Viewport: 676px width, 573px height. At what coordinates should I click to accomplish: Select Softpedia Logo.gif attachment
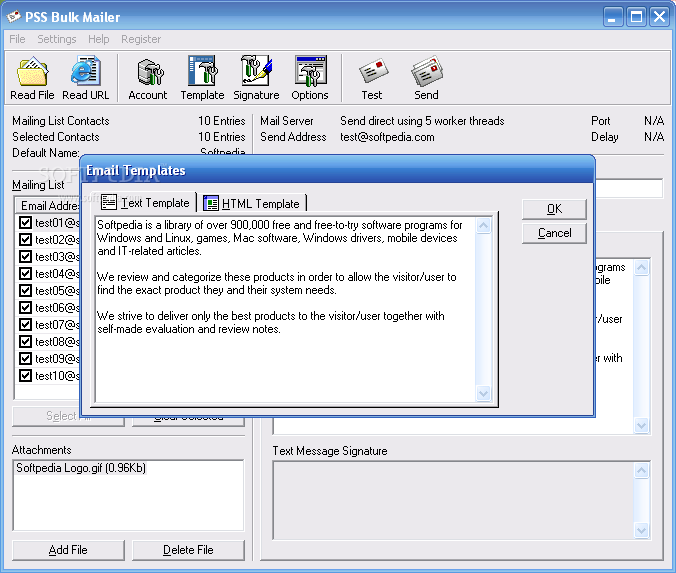click(81, 468)
